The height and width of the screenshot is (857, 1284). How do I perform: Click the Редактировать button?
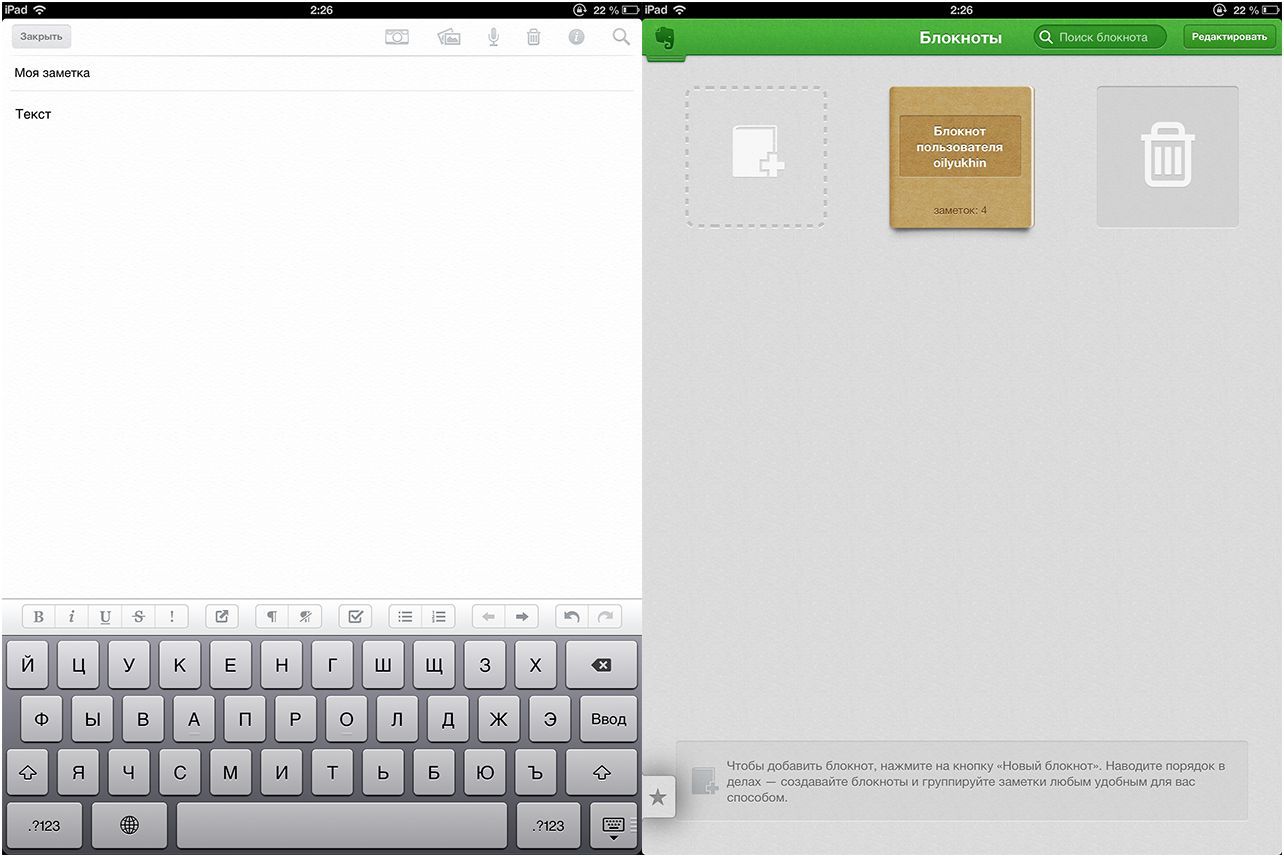(1229, 37)
